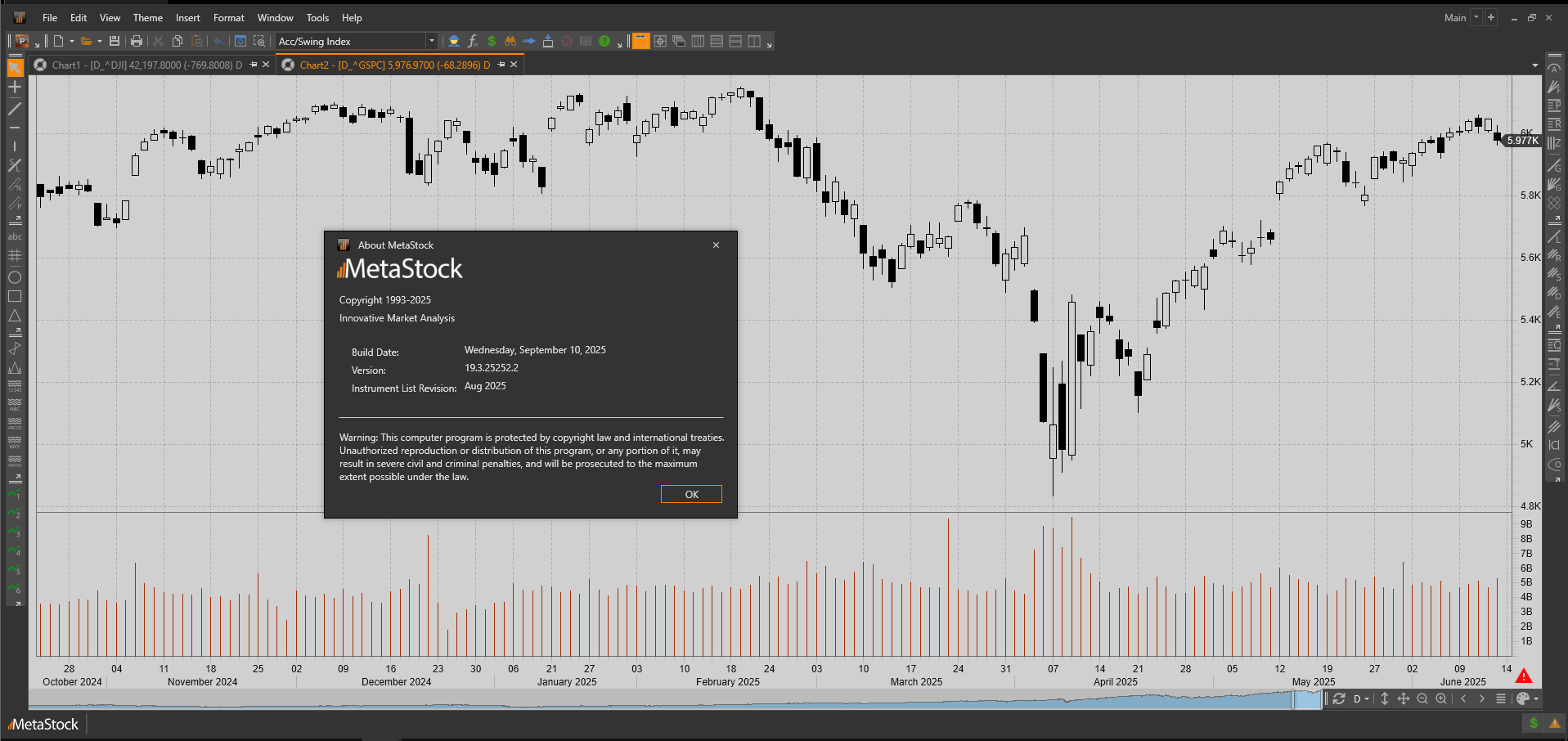Toggle the highlighted orange tabbed-window layout button
Screen dimensions: 1568x741
[641, 41]
